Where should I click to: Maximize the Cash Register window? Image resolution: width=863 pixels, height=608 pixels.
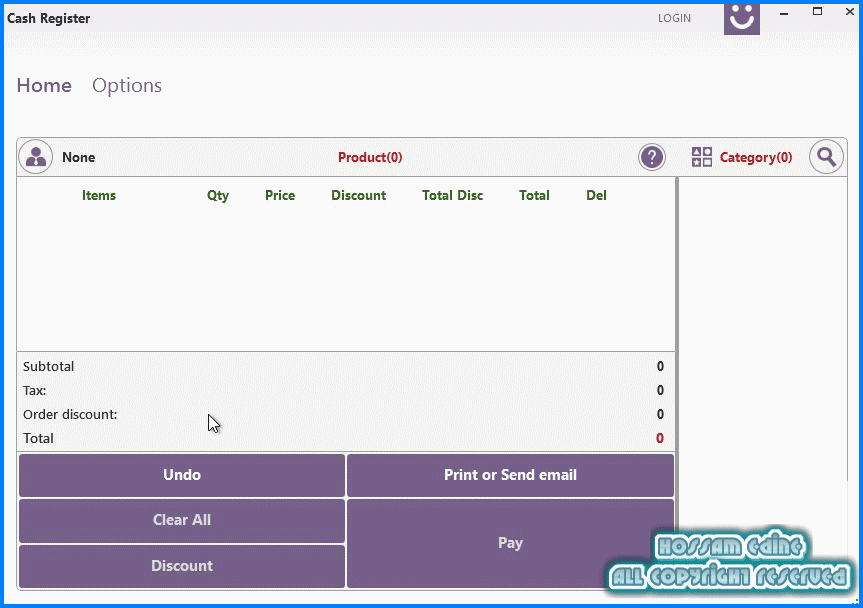(817, 12)
